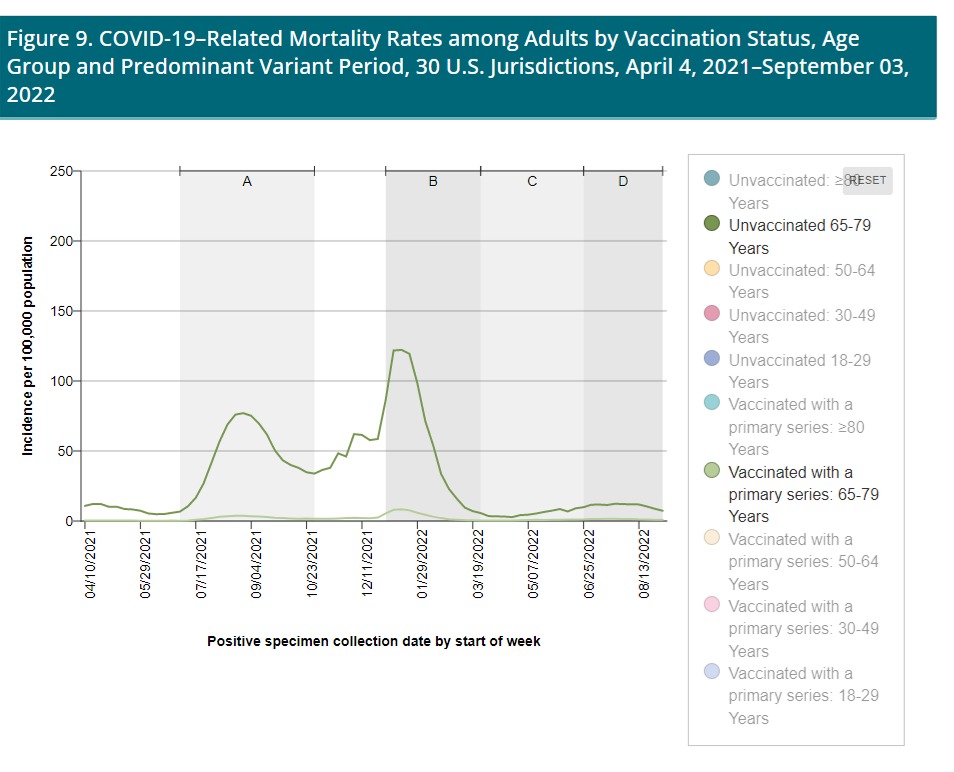Enable Unvaccinated 30-49 Years legend item
Image resolution: width=954 pixels, height=772 pixels.
pos(711,314)
